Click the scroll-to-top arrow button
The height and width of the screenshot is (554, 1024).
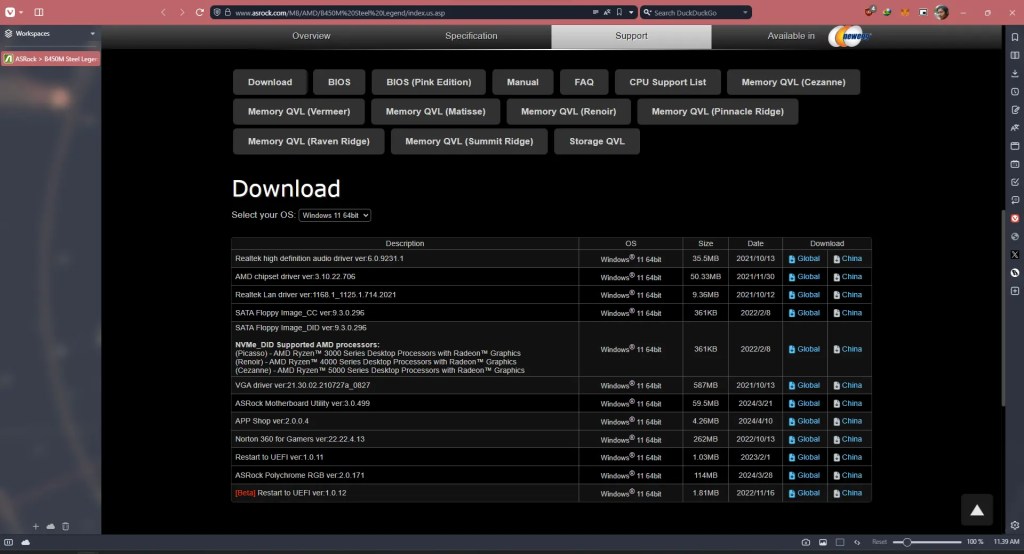(x=976, y=510)
